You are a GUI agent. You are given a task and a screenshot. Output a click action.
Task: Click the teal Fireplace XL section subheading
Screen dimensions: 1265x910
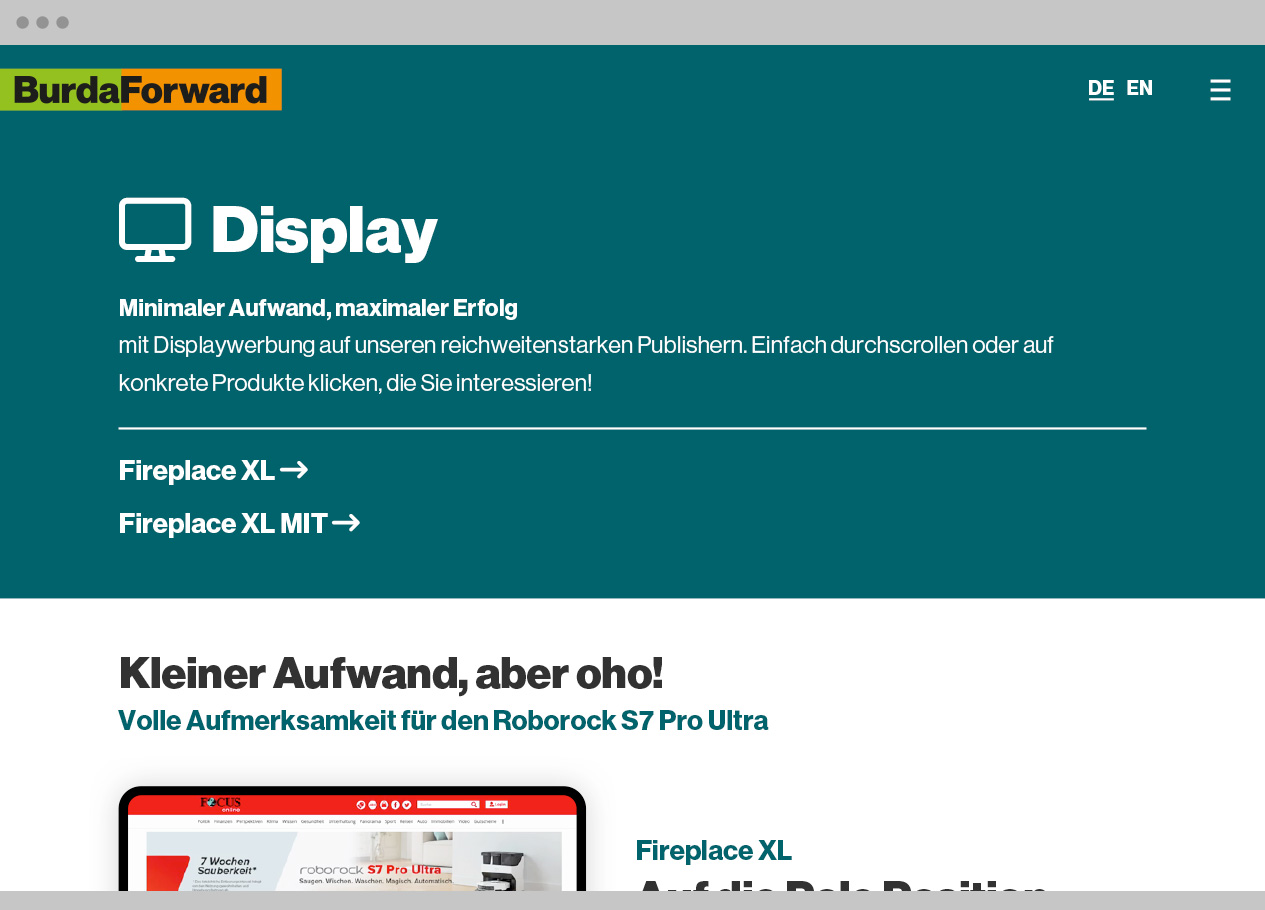(x=713, y=850)
